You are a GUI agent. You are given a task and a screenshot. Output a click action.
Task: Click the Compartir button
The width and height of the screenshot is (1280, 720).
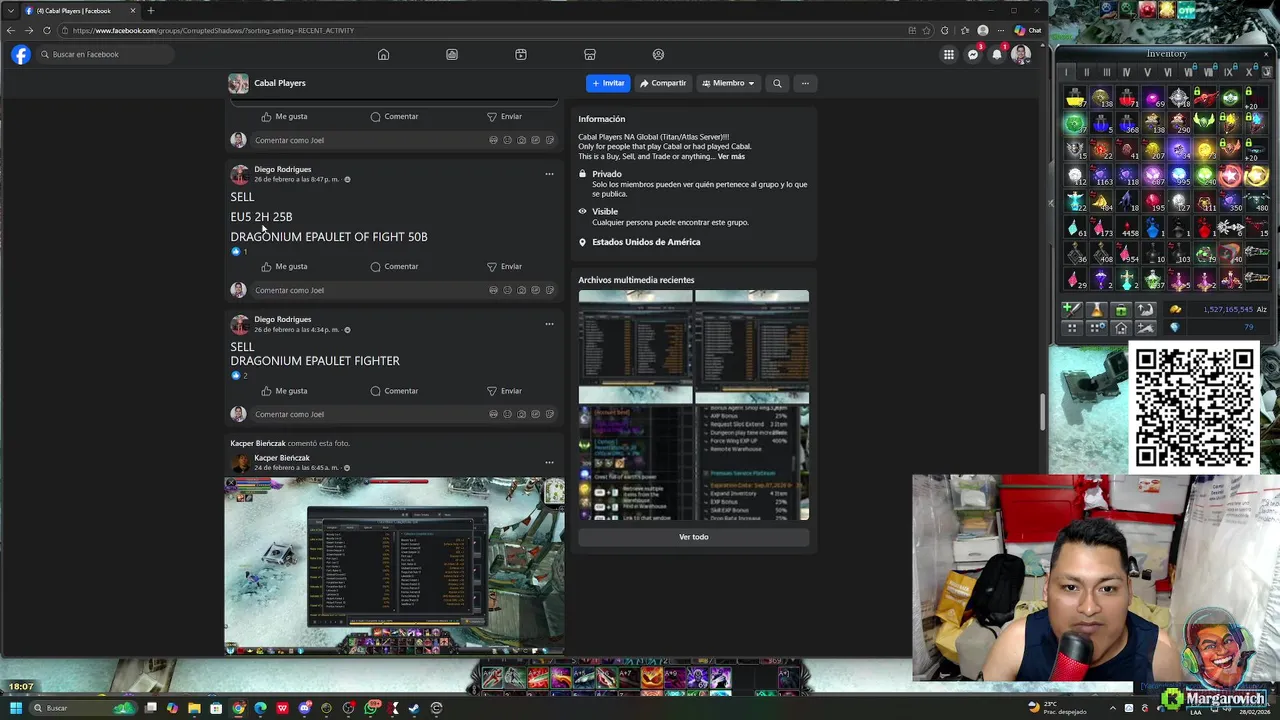(x=663, y=83)
